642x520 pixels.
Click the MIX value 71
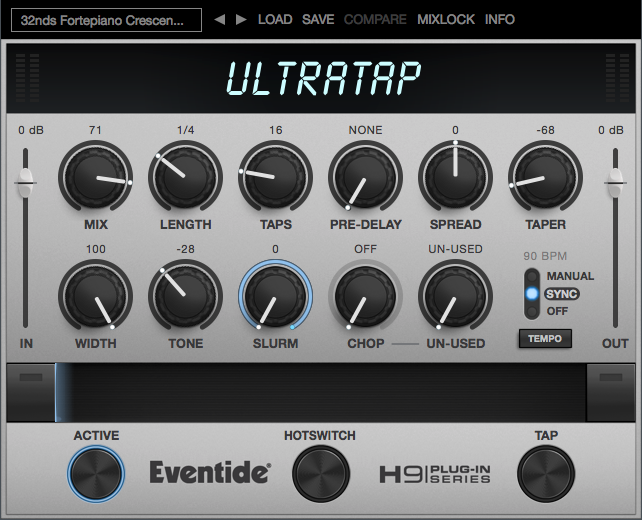pos(95,130)
